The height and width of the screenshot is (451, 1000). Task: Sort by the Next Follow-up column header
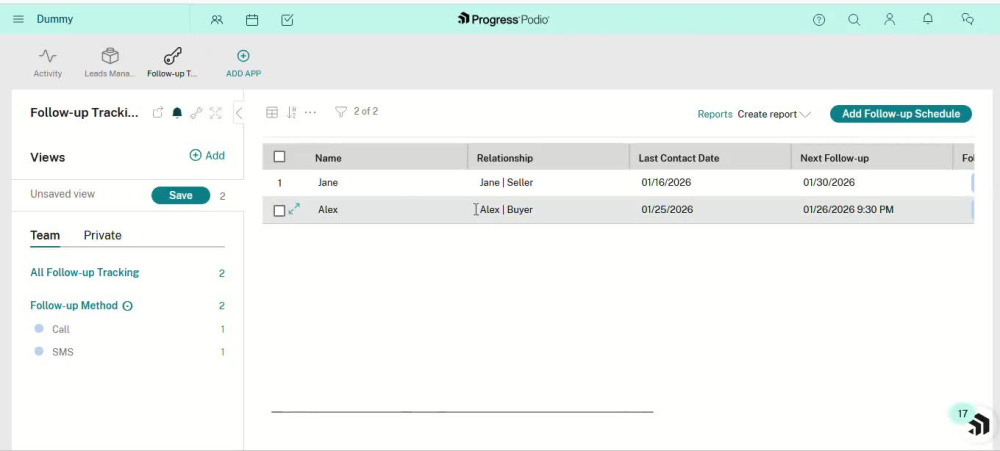coord(834,158)
